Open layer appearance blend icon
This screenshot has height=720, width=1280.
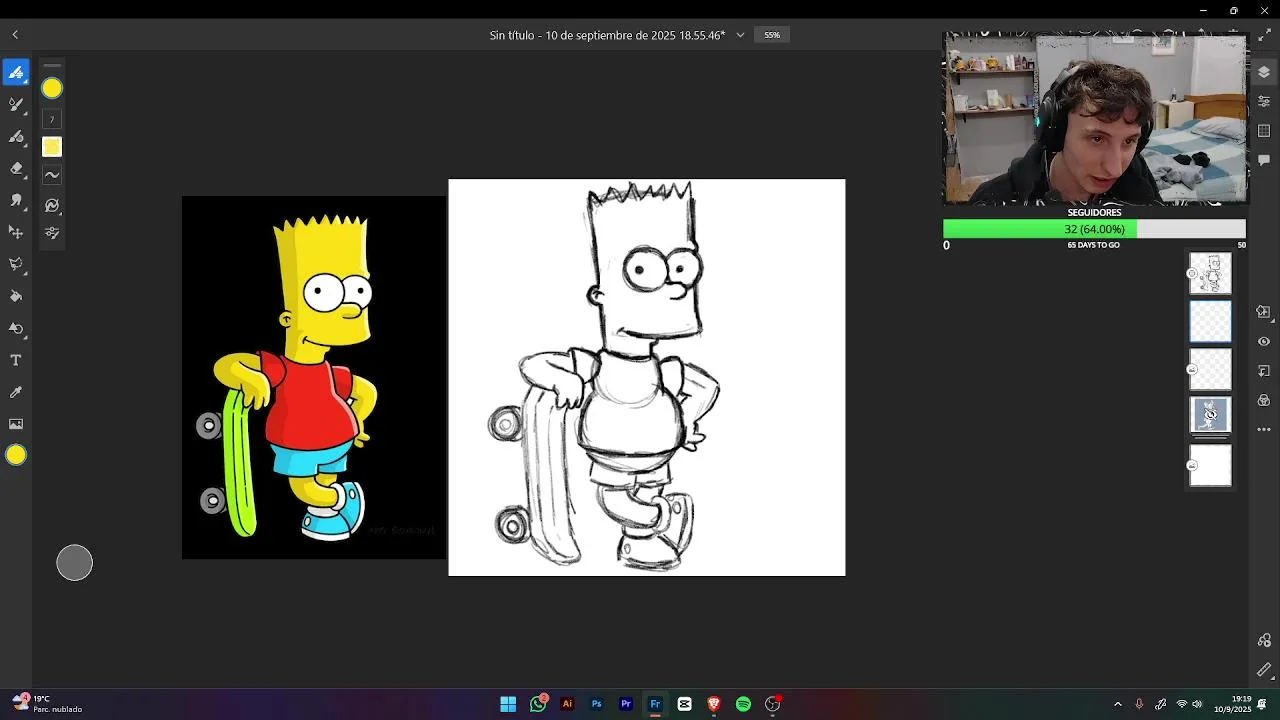click(x=1264, y=400)
